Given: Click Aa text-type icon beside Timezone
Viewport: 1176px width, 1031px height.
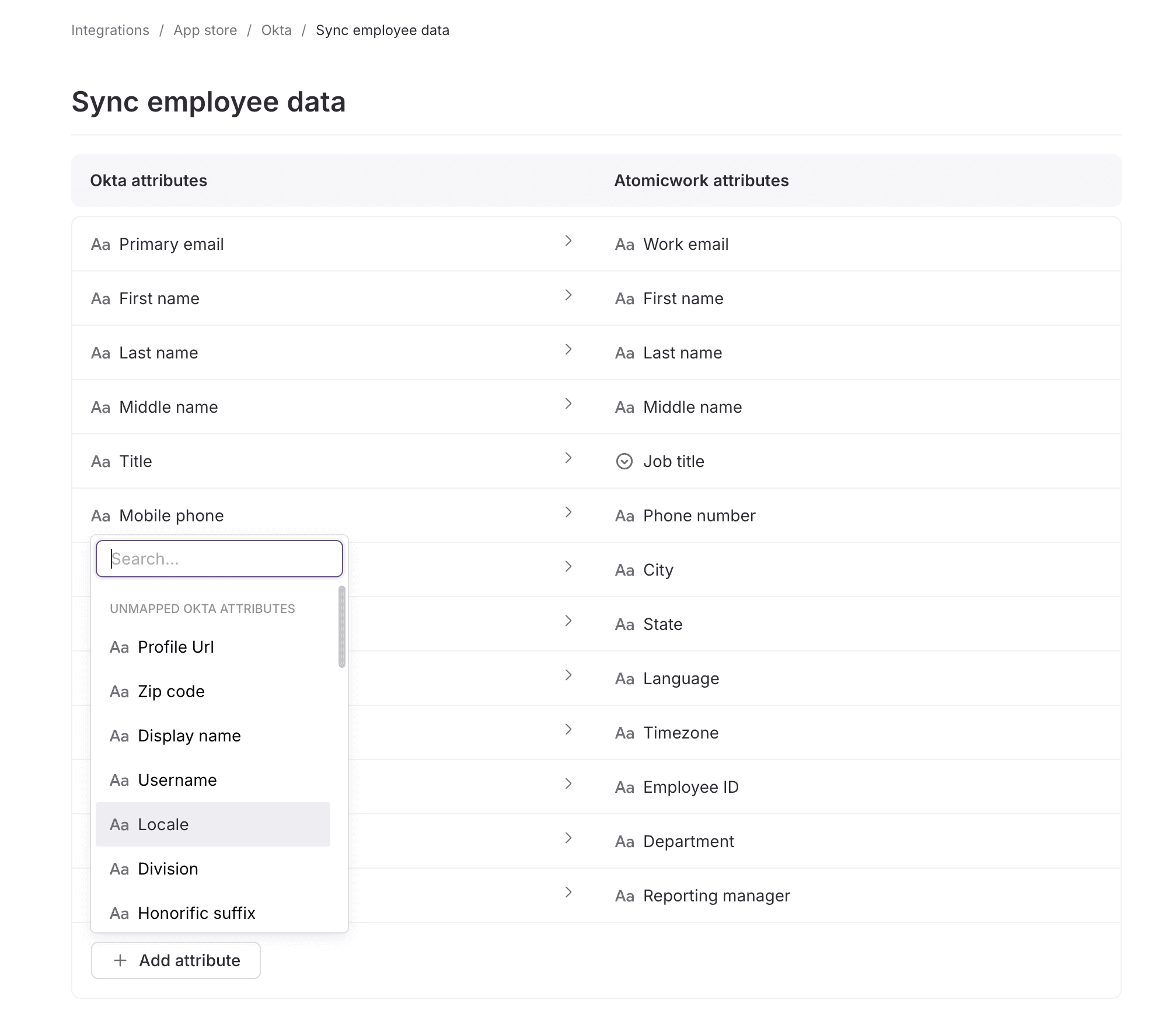Looking at the screenshot, I should [x=624, y=733].
